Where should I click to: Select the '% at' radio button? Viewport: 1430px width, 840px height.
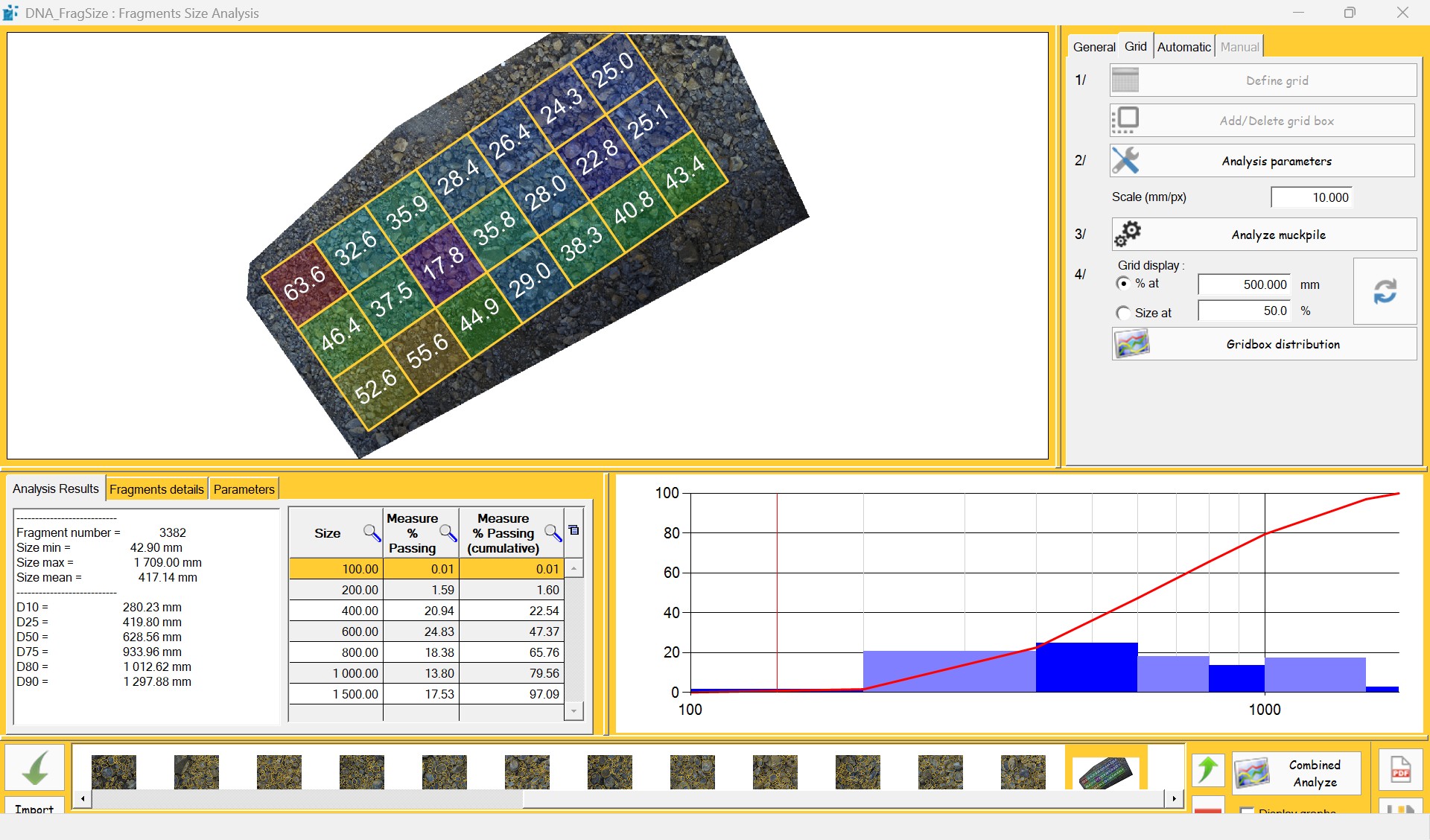coord(1123,283)
